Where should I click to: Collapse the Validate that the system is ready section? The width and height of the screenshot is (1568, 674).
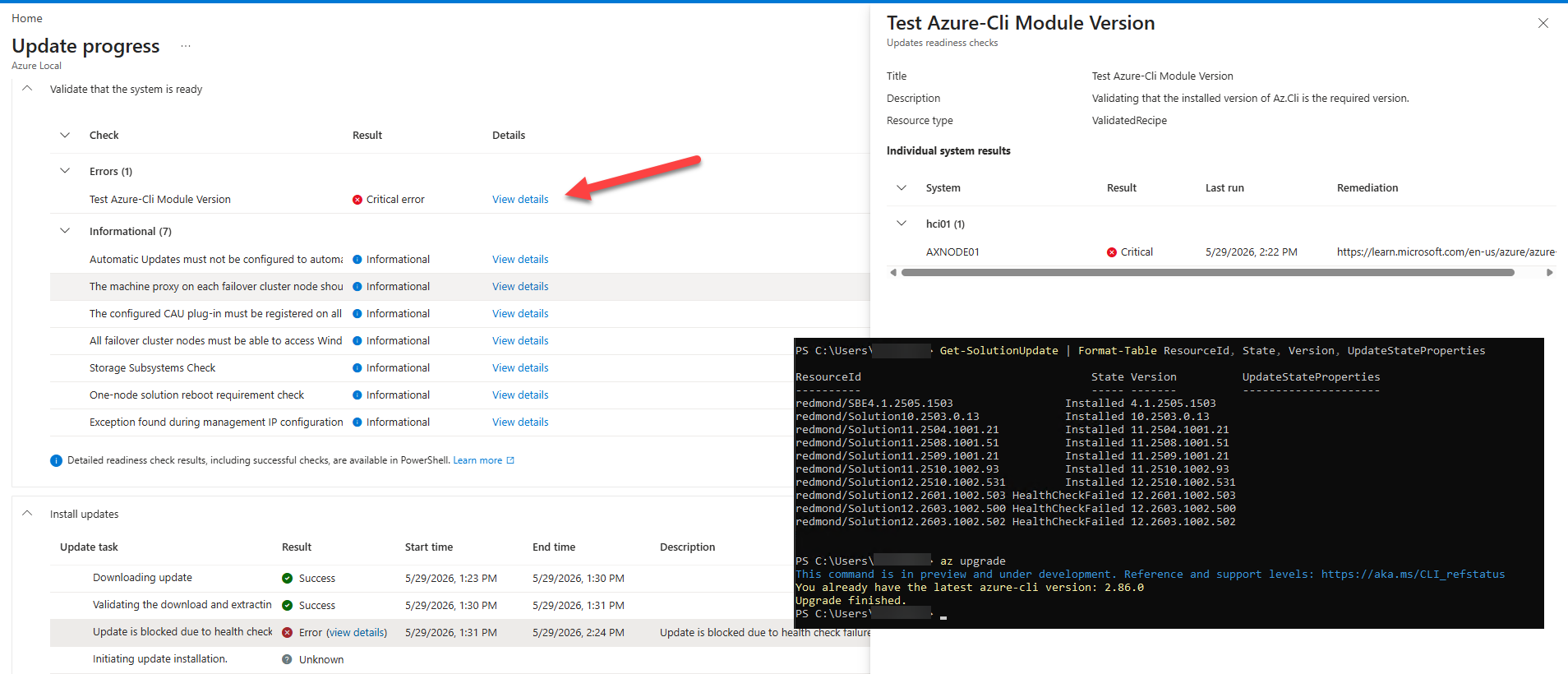tap(27, 88)
